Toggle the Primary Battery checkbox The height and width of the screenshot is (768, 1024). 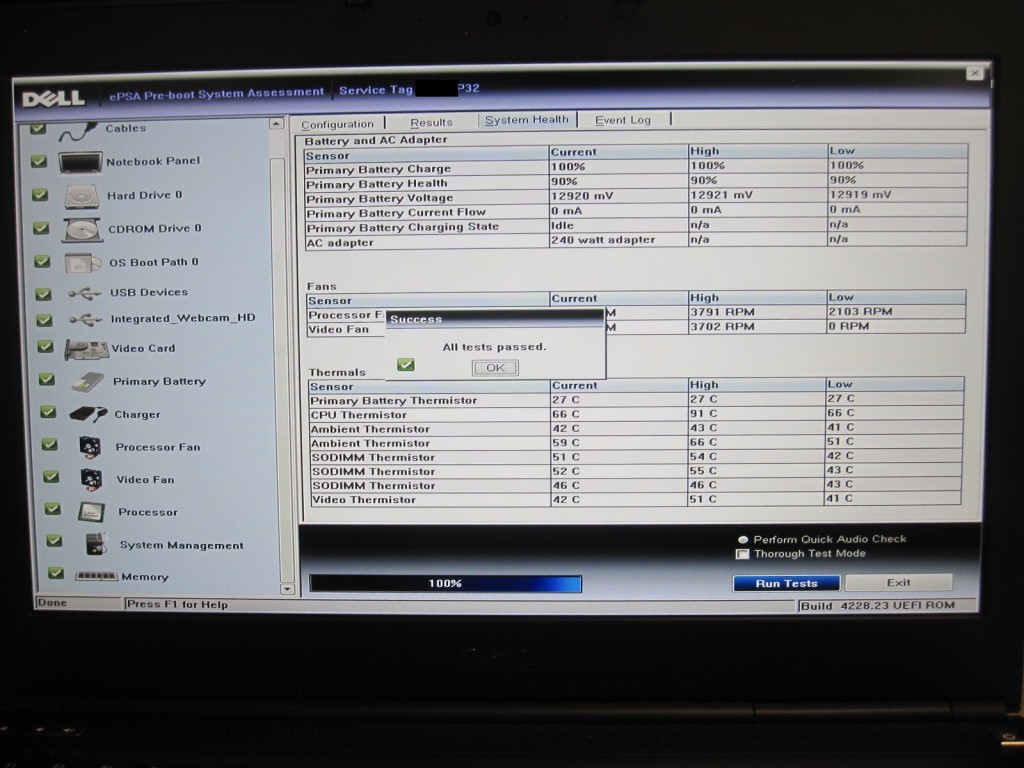[46, 379]
